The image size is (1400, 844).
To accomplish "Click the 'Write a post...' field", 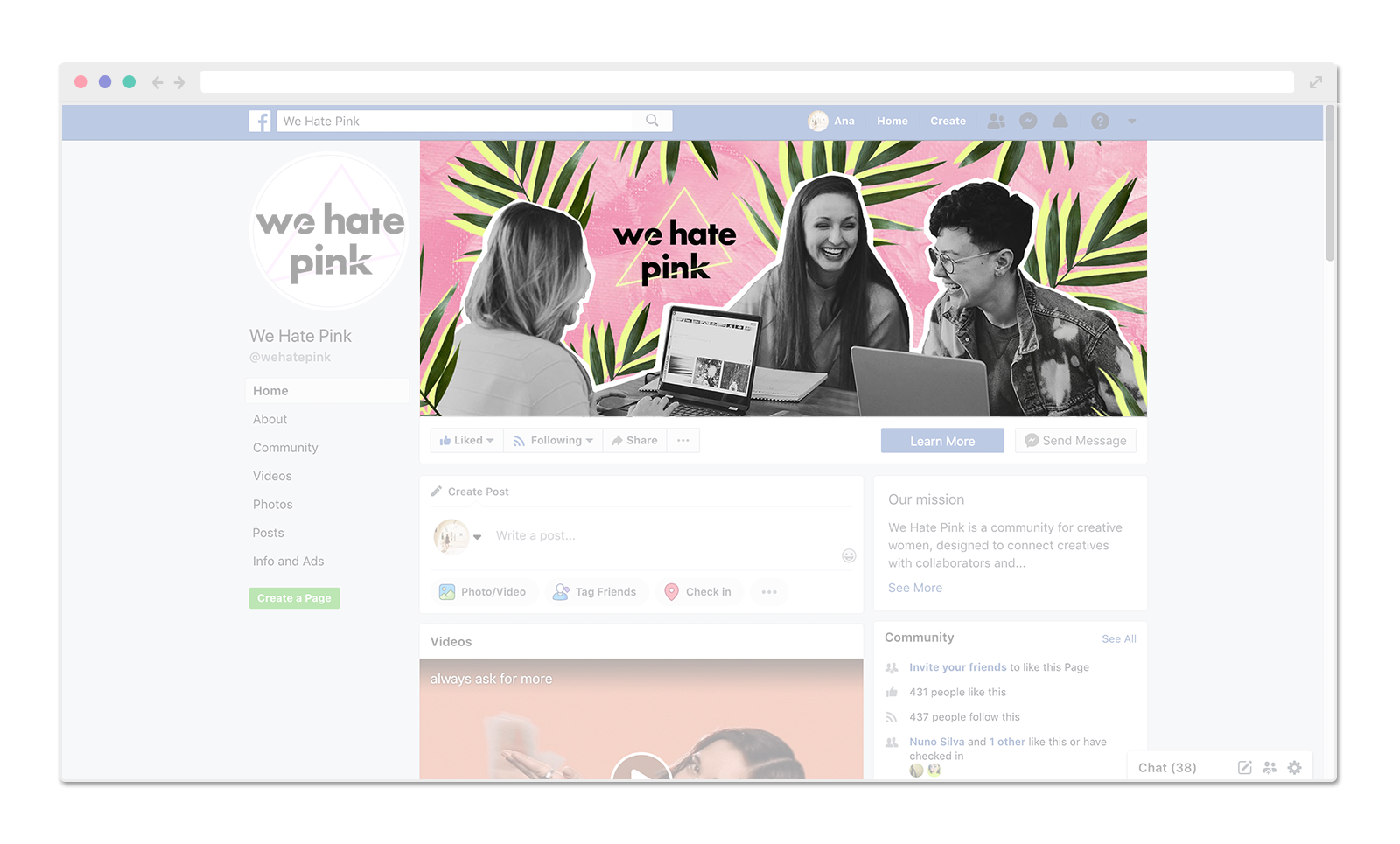I will pos(535,535).
